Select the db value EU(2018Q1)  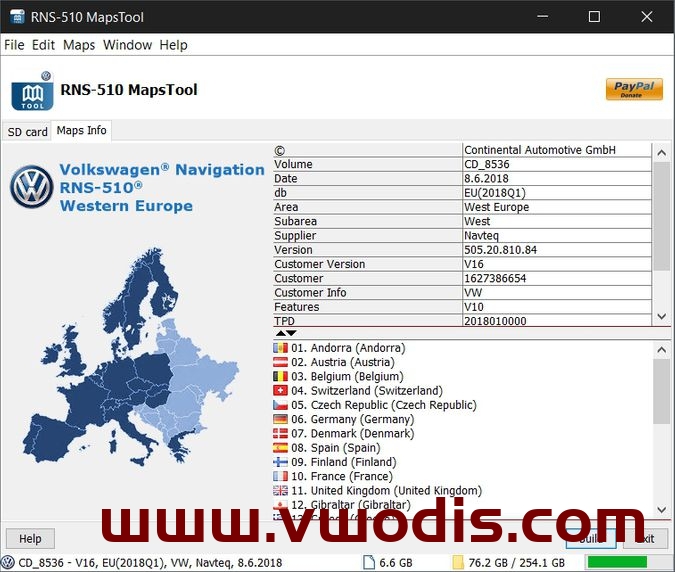point(557,193)
